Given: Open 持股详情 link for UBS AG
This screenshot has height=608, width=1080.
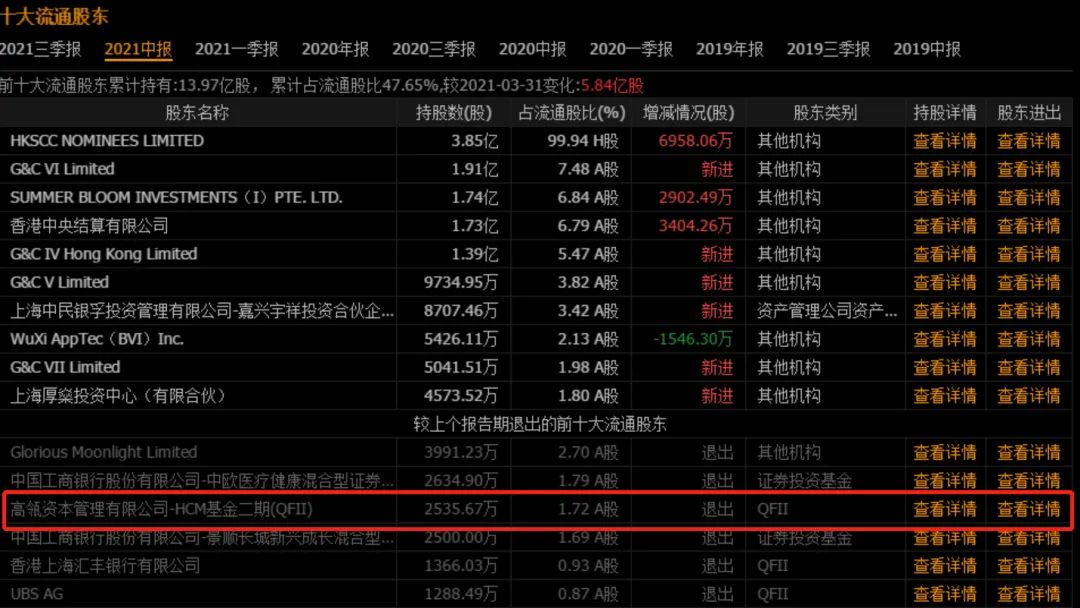Looking at the screenshot, I should pyautogui.click(x=944, y=594).
